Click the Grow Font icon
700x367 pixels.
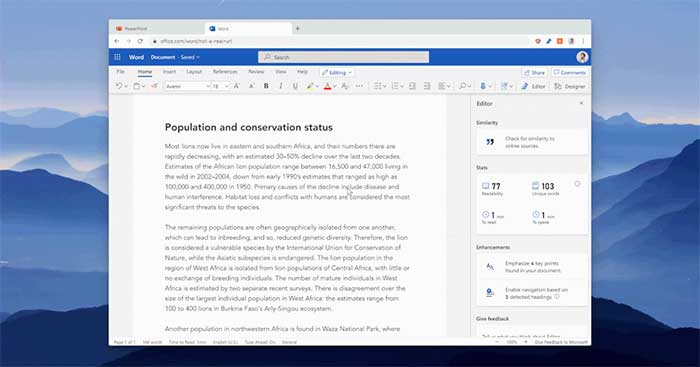[237, 86]
